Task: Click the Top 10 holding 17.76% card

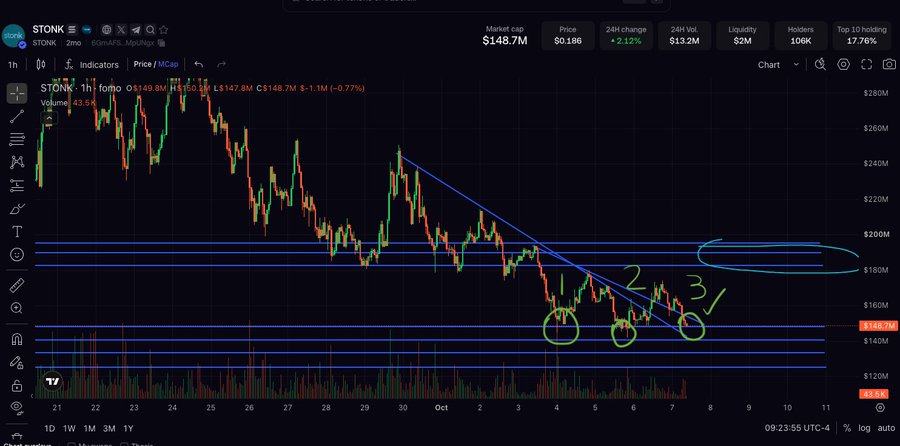Action: pyautogui.click(x=861, y=36)
